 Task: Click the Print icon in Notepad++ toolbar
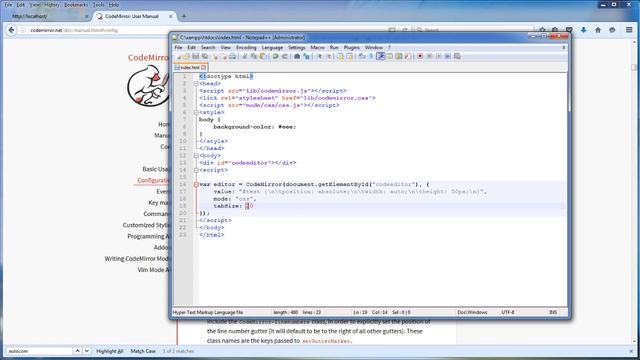[232, 56]
